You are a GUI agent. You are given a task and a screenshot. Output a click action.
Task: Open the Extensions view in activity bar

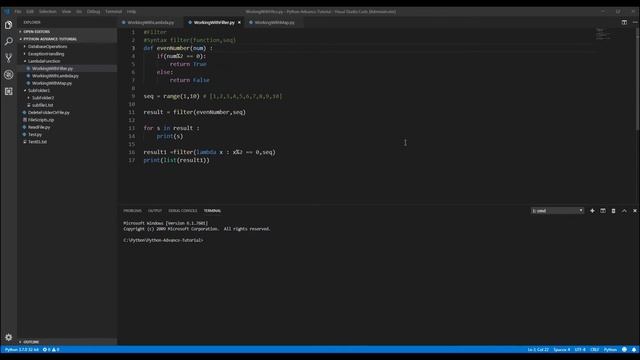click(x=9, y=91)
